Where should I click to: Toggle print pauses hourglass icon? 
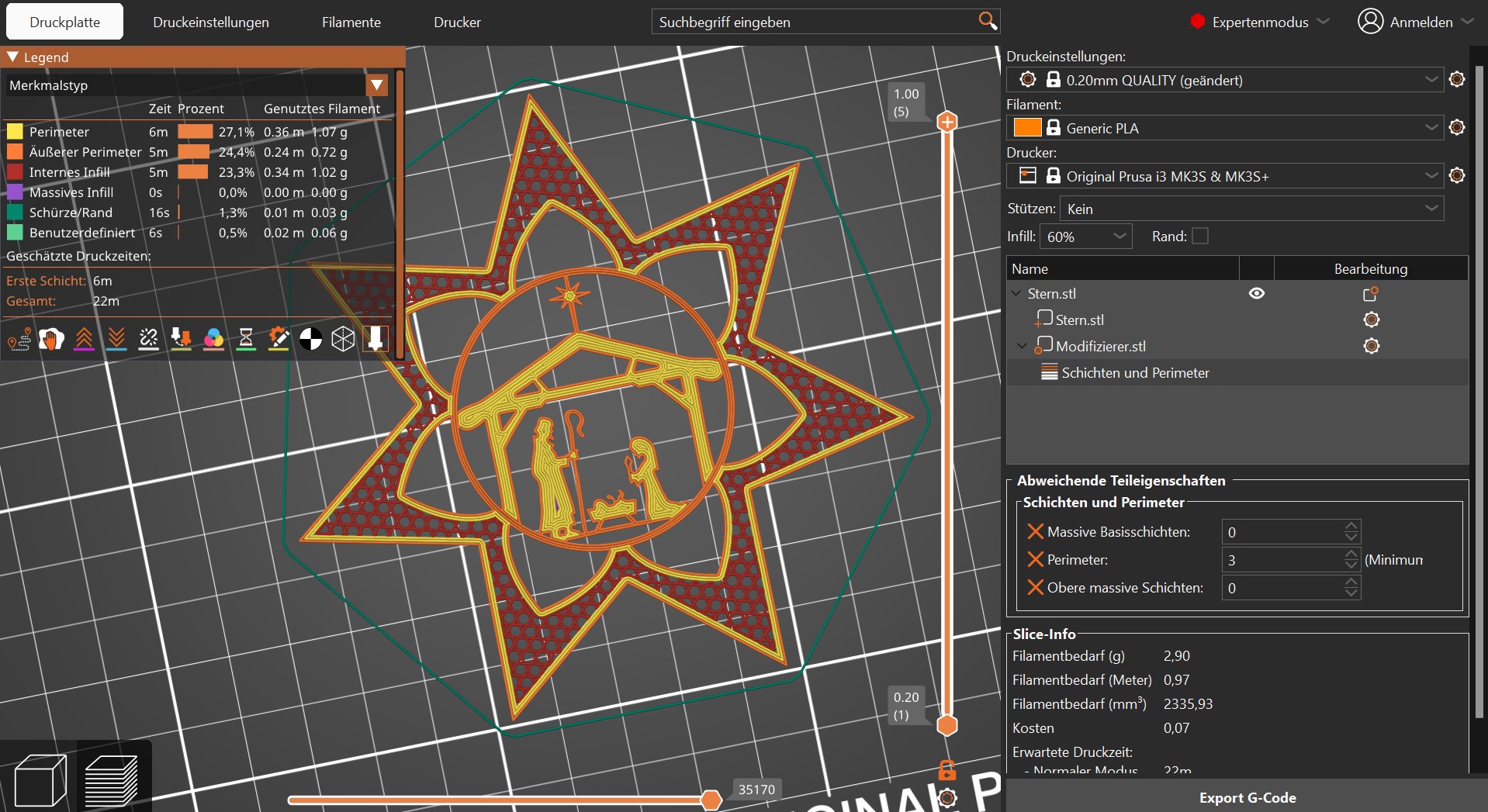(246, 339)
